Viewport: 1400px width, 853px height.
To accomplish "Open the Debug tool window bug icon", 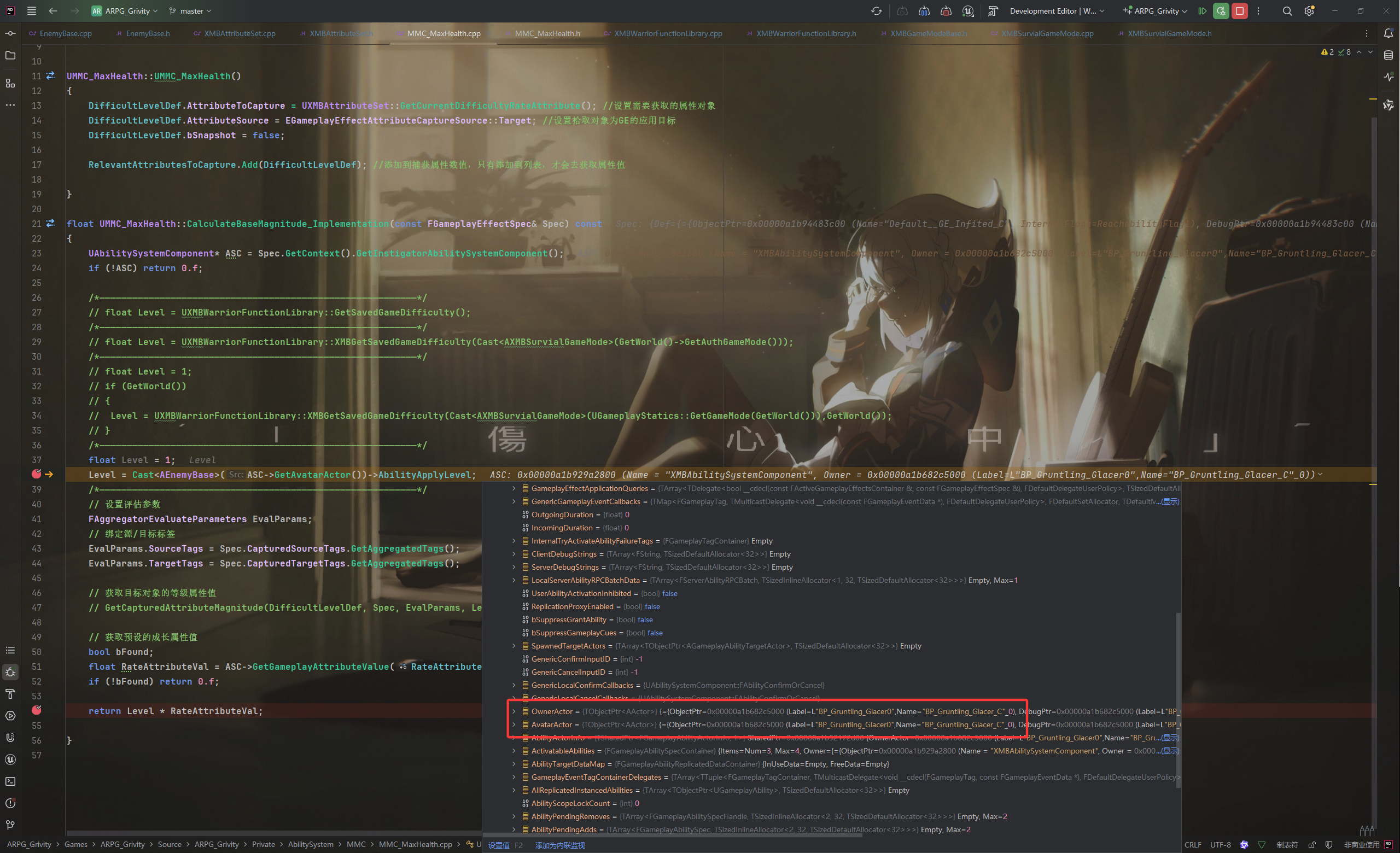I will point(10,672).
